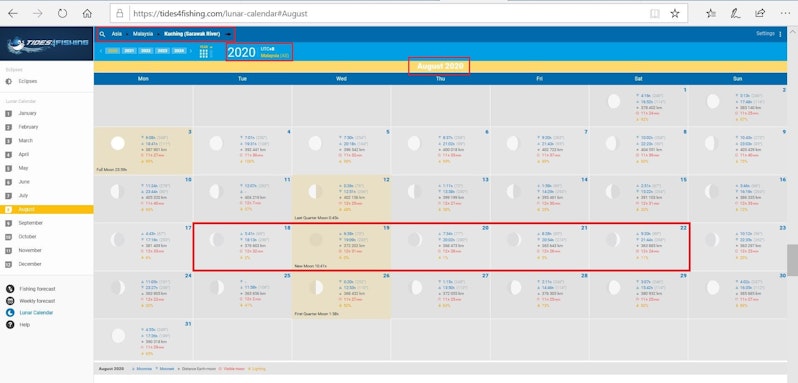
Task: Click the browser Back arrow
Action: tap(13, 14)
